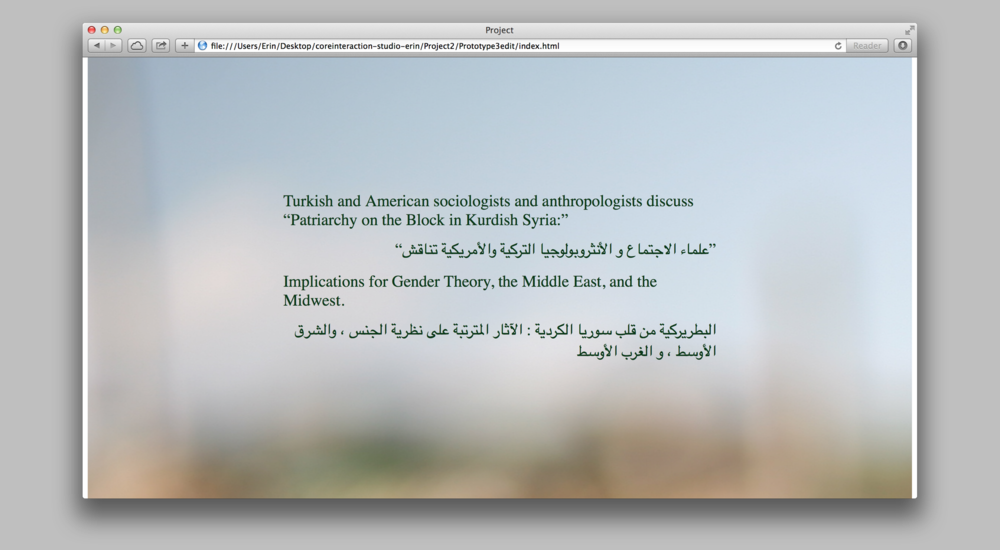The image size is (1000, 550).
Task: Click 'Implications for Gender Theory' paragraph
Action: 470,291
